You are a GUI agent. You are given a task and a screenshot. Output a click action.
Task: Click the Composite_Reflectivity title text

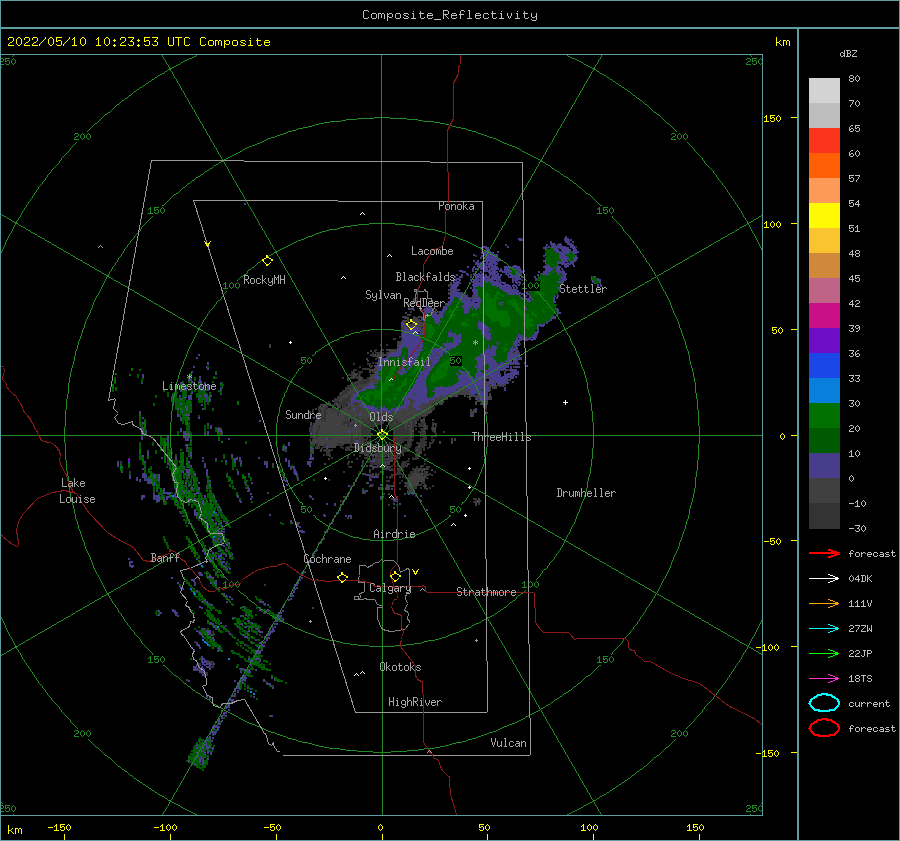pos(449,14)
